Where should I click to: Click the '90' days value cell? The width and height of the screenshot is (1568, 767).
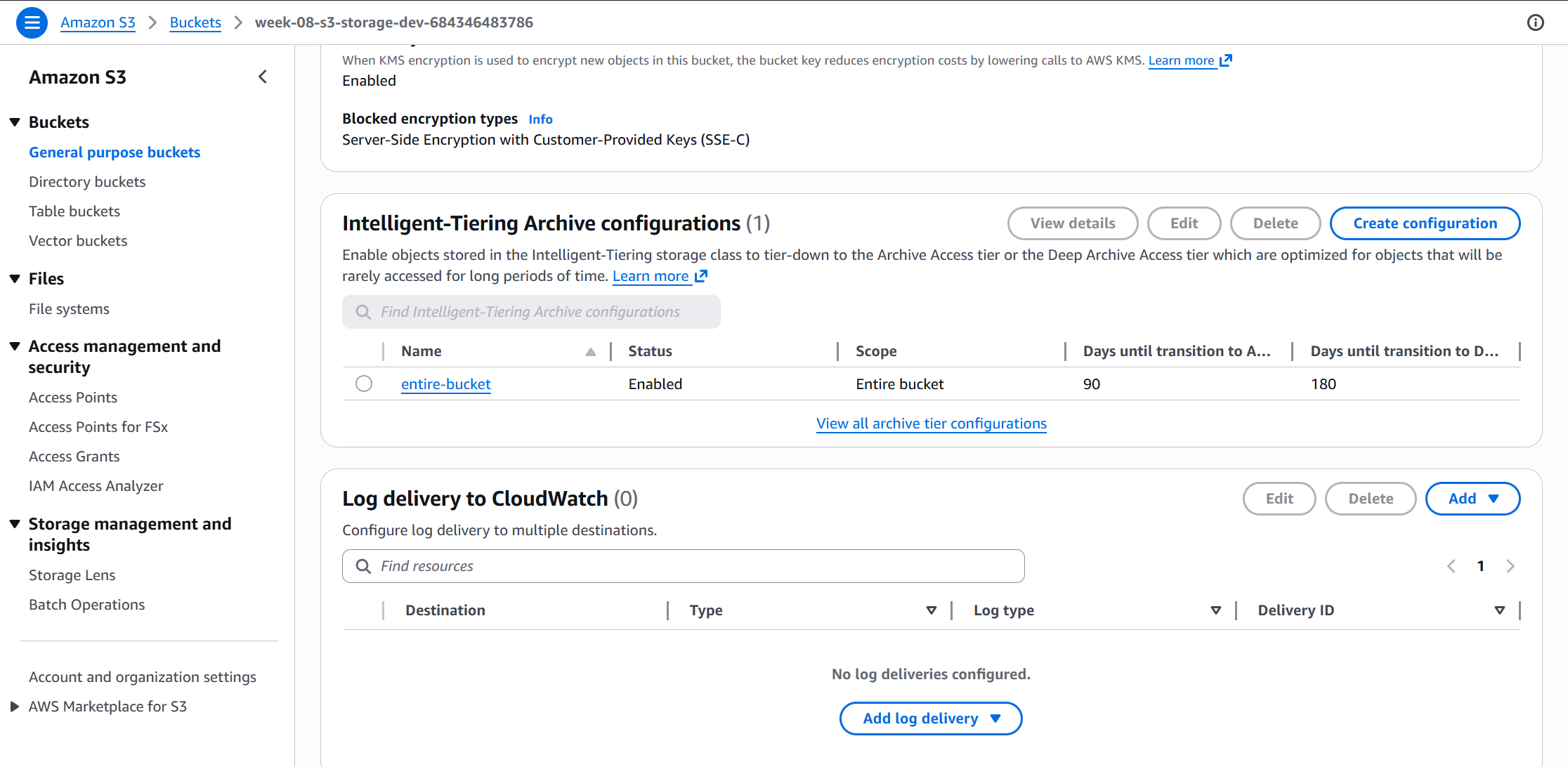(1092, 384)
